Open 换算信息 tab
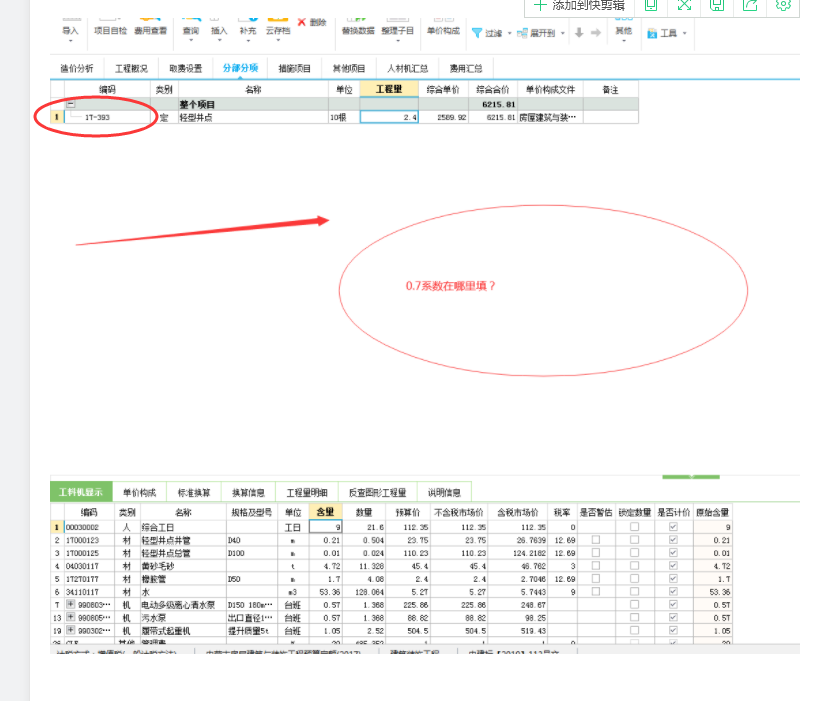This screenshot has width=836, height=701. (248, 493)
